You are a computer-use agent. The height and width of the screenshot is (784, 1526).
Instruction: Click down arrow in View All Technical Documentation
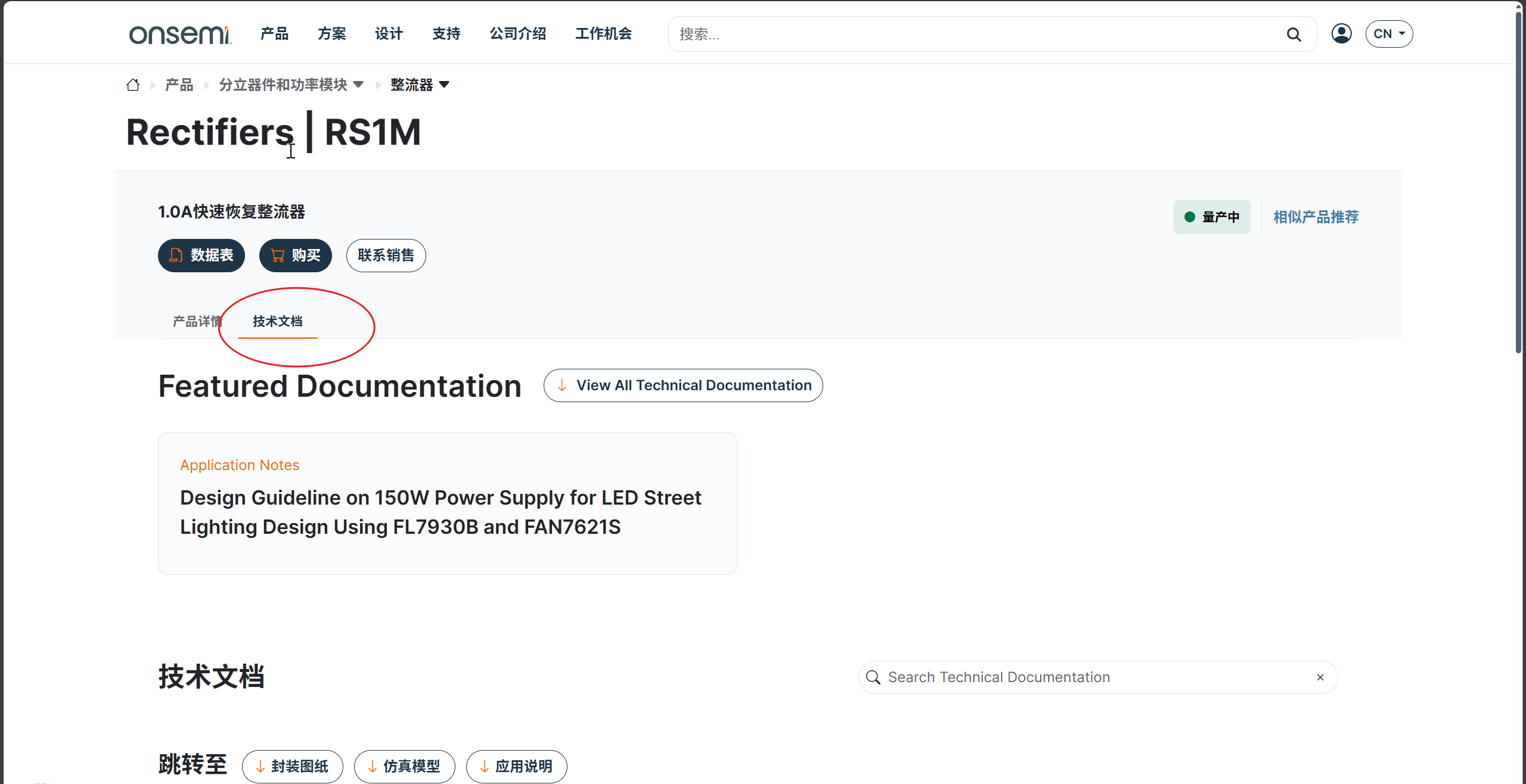point(562,385)
